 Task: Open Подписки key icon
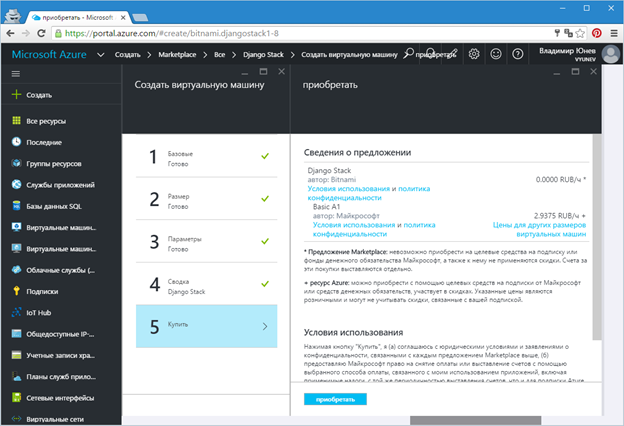(16, 291)
